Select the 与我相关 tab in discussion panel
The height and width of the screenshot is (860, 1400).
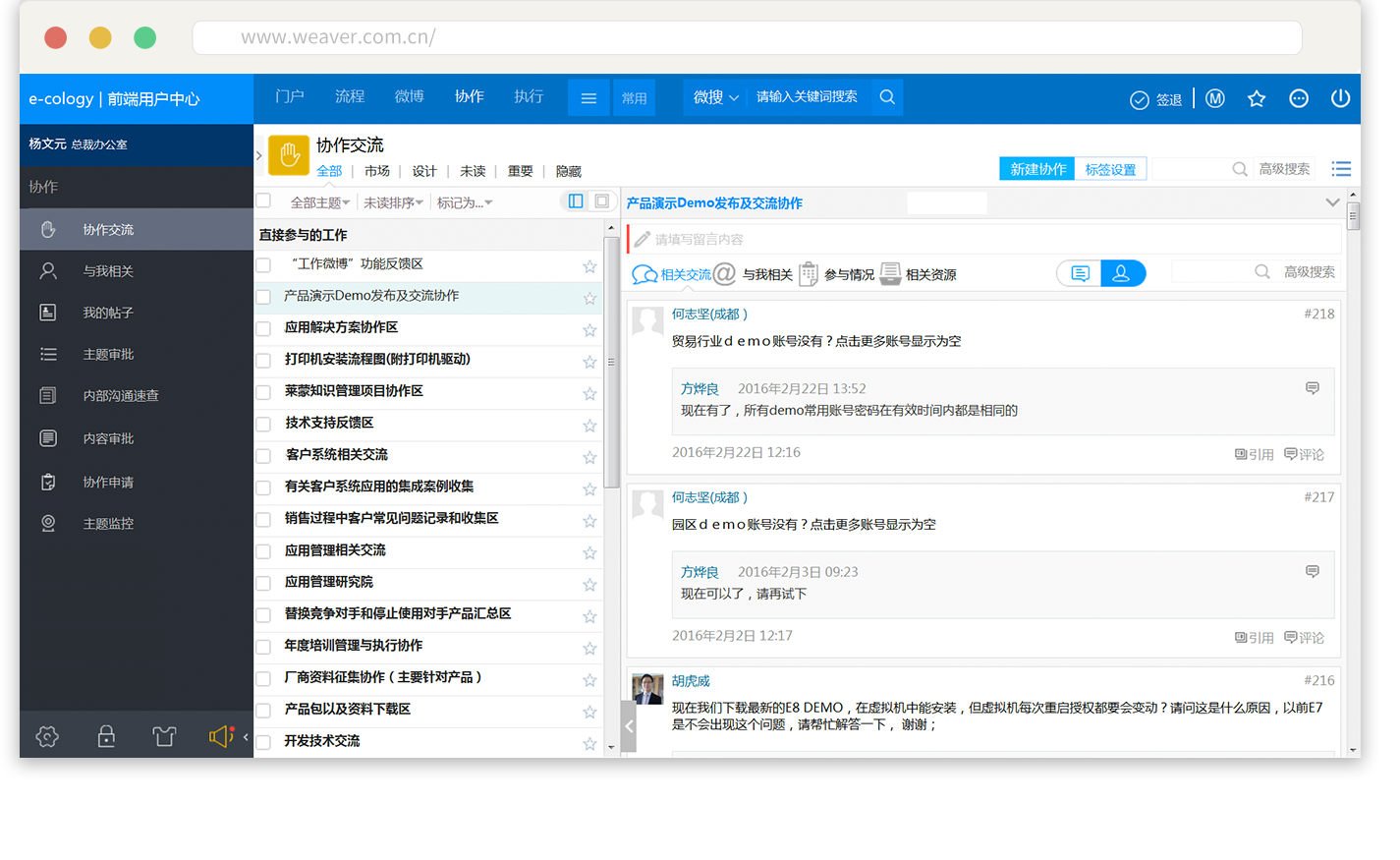pyautogui.click(x=755, y=274)
